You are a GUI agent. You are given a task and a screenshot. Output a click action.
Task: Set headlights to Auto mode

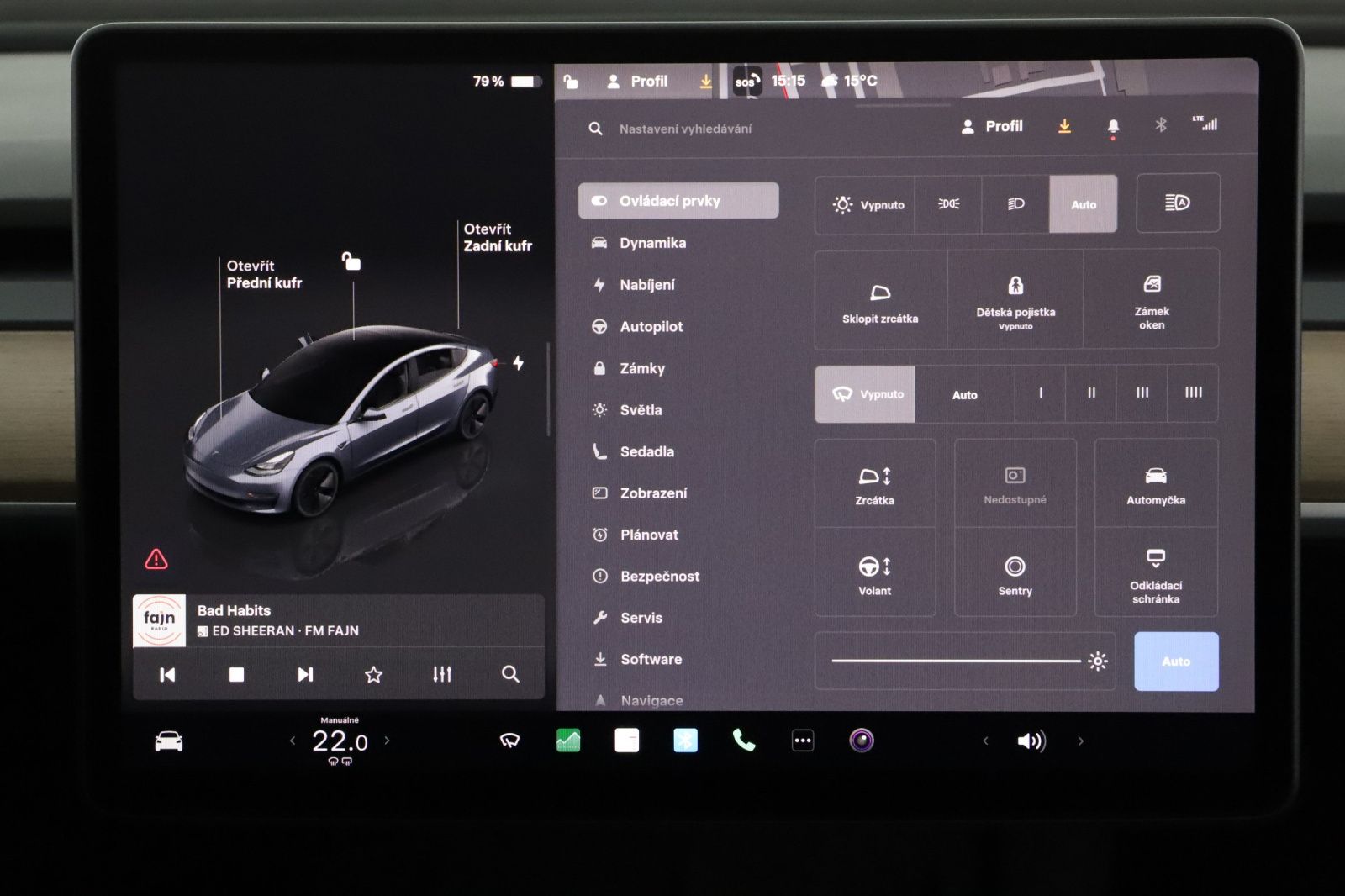(x=1083, y=204)
